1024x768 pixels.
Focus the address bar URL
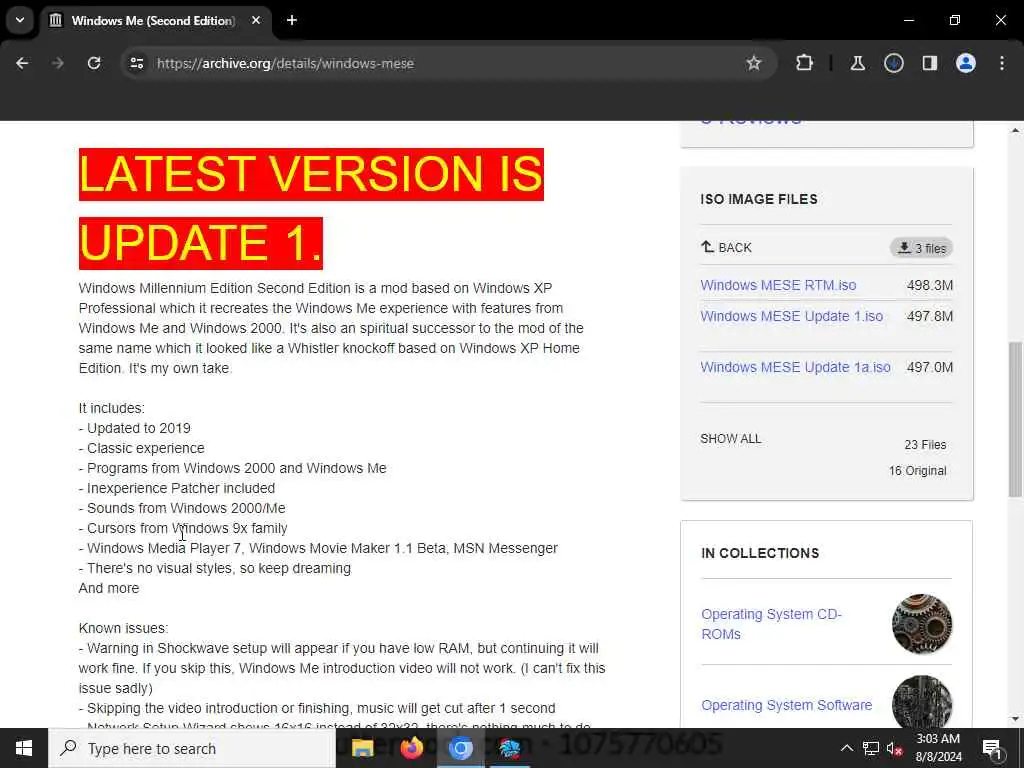[x=285, y=63]
